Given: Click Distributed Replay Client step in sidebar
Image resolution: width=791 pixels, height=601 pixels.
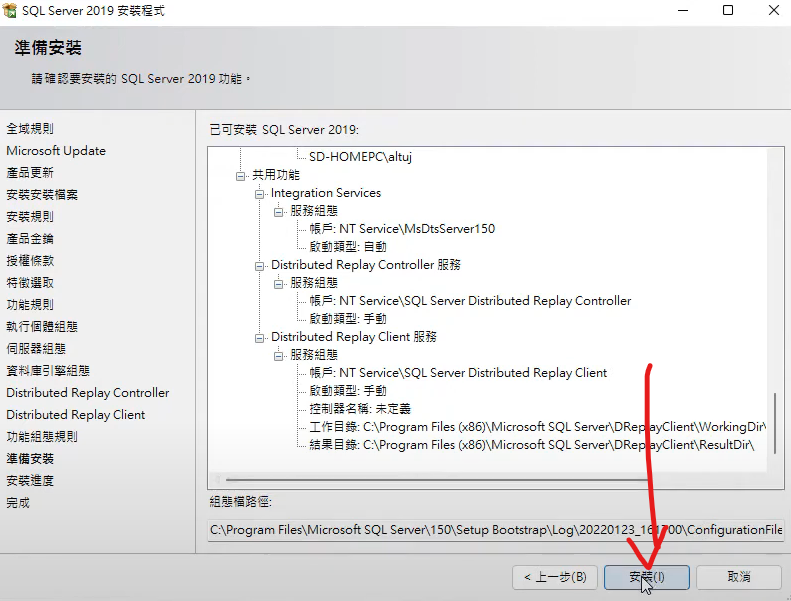Looking at the screenshot, I should [76, 415].
